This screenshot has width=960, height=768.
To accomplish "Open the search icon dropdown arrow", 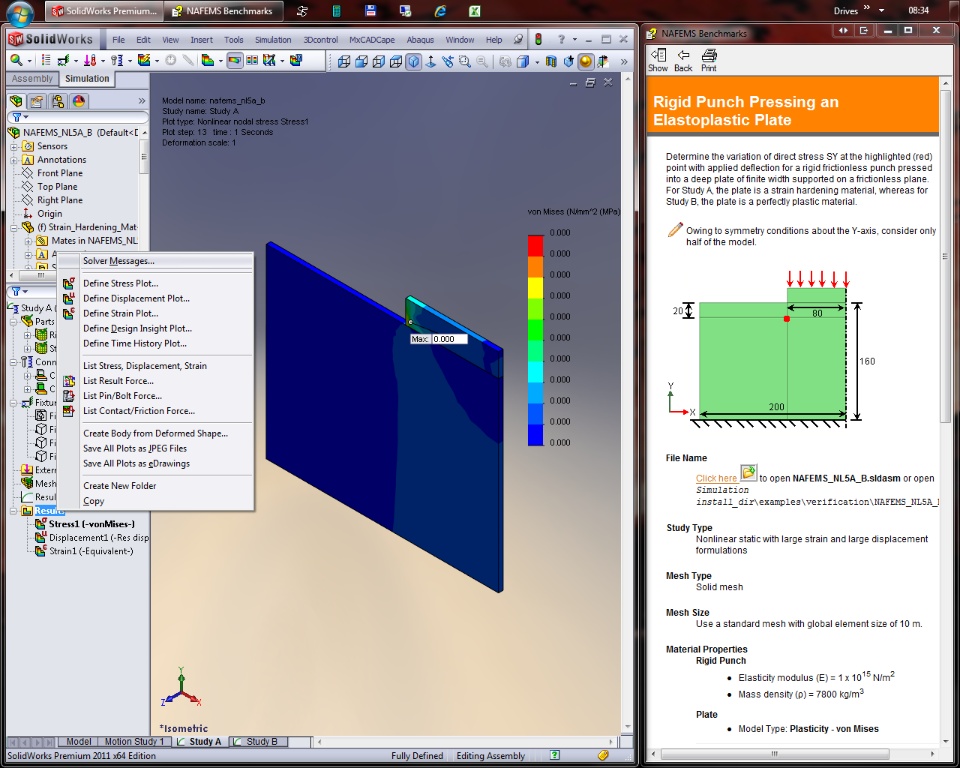I will (x=29, y=61).
